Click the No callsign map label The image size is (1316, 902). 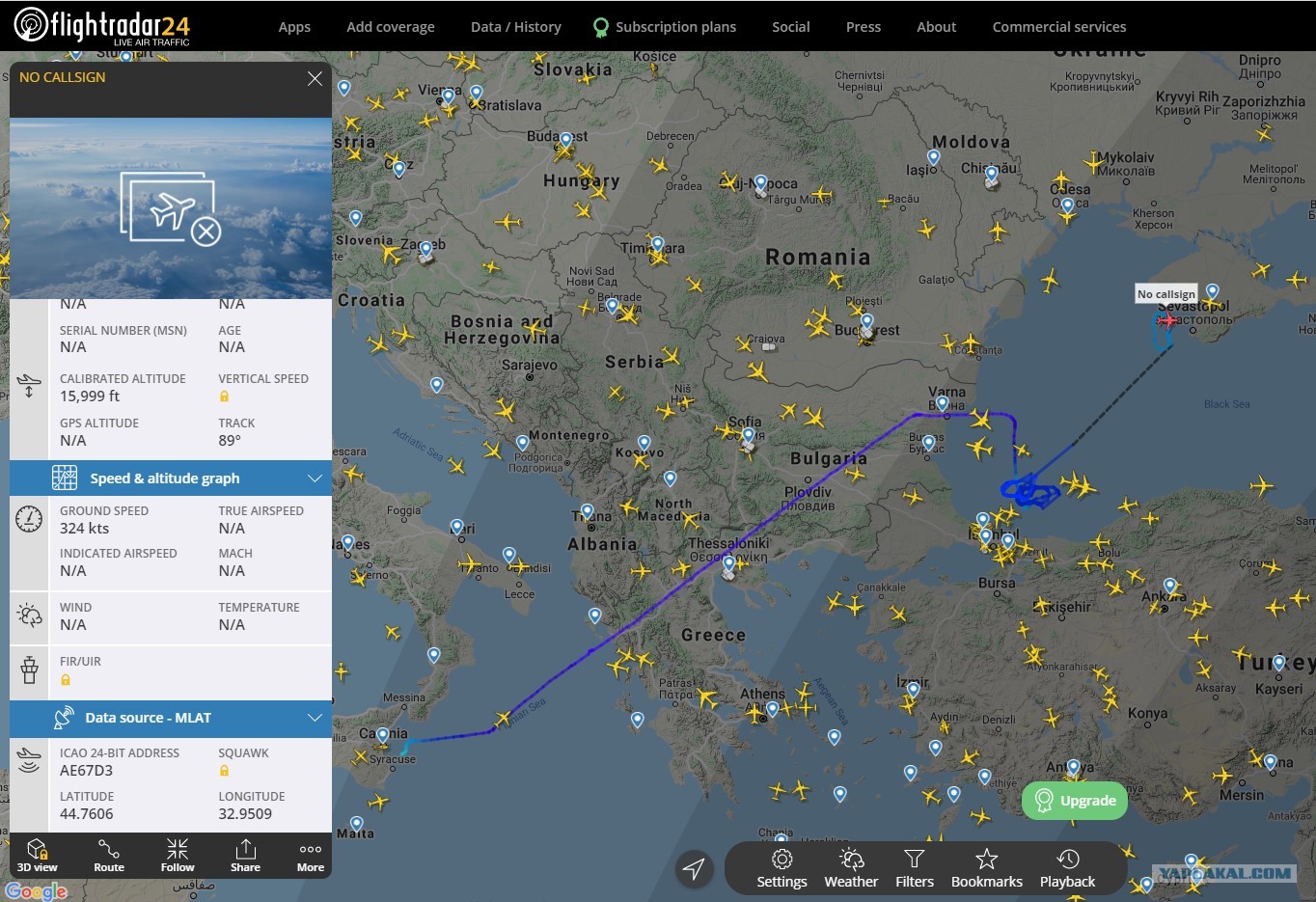pos(1166,294)
